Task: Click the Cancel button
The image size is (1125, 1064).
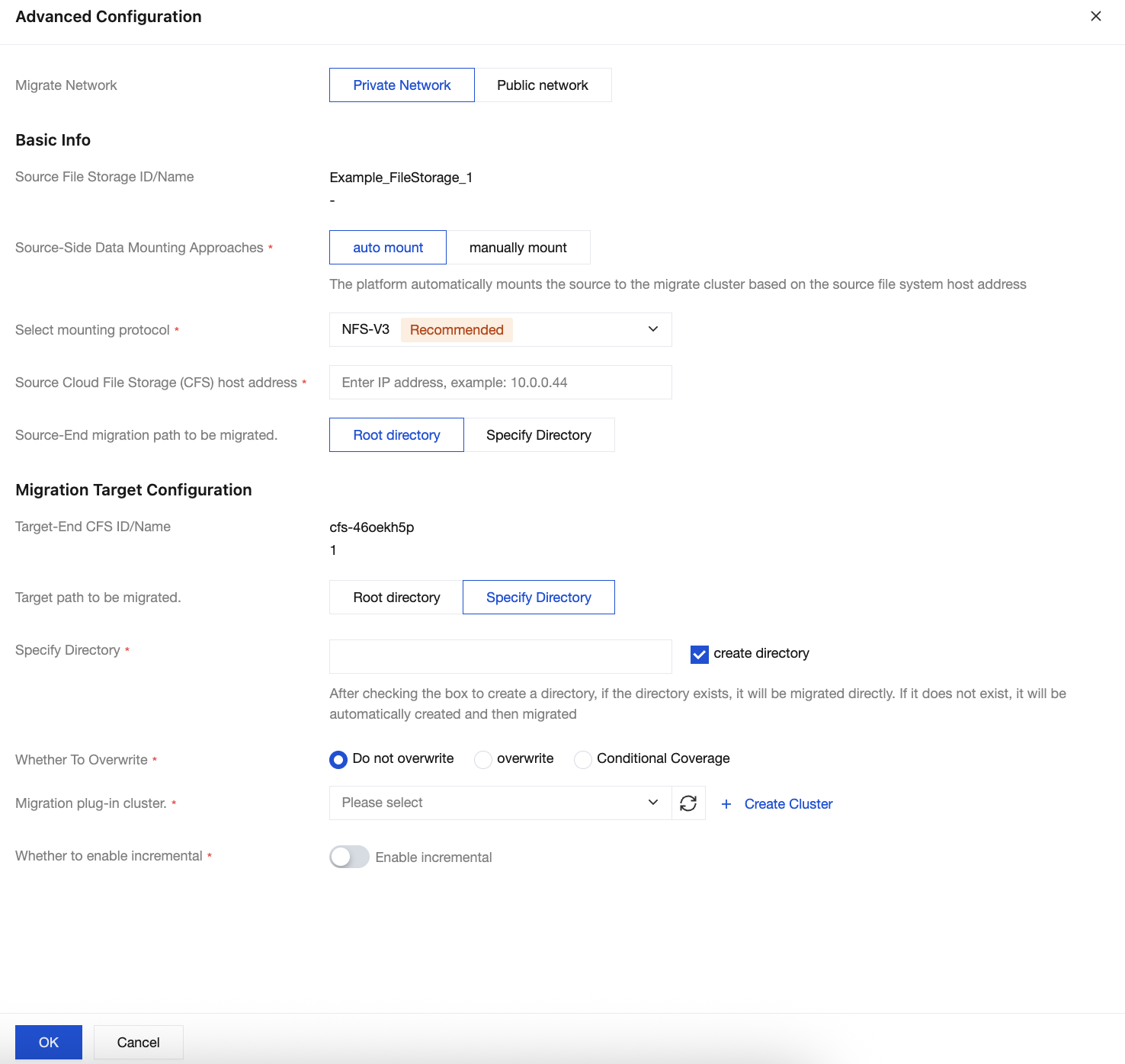Action: pos(138,1042)
